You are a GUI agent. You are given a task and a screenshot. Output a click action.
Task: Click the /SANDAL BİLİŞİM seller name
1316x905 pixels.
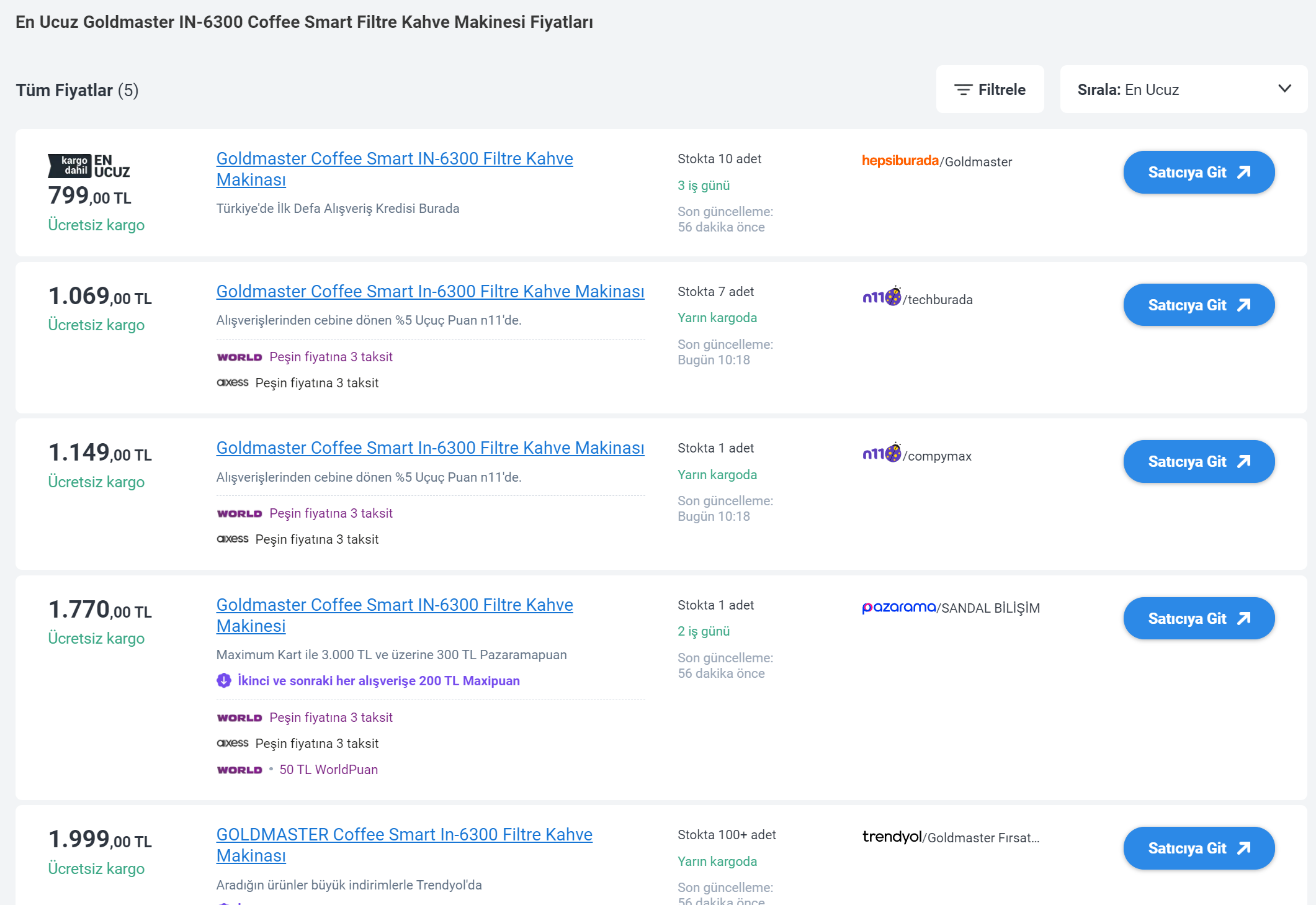tap(988, 608)
